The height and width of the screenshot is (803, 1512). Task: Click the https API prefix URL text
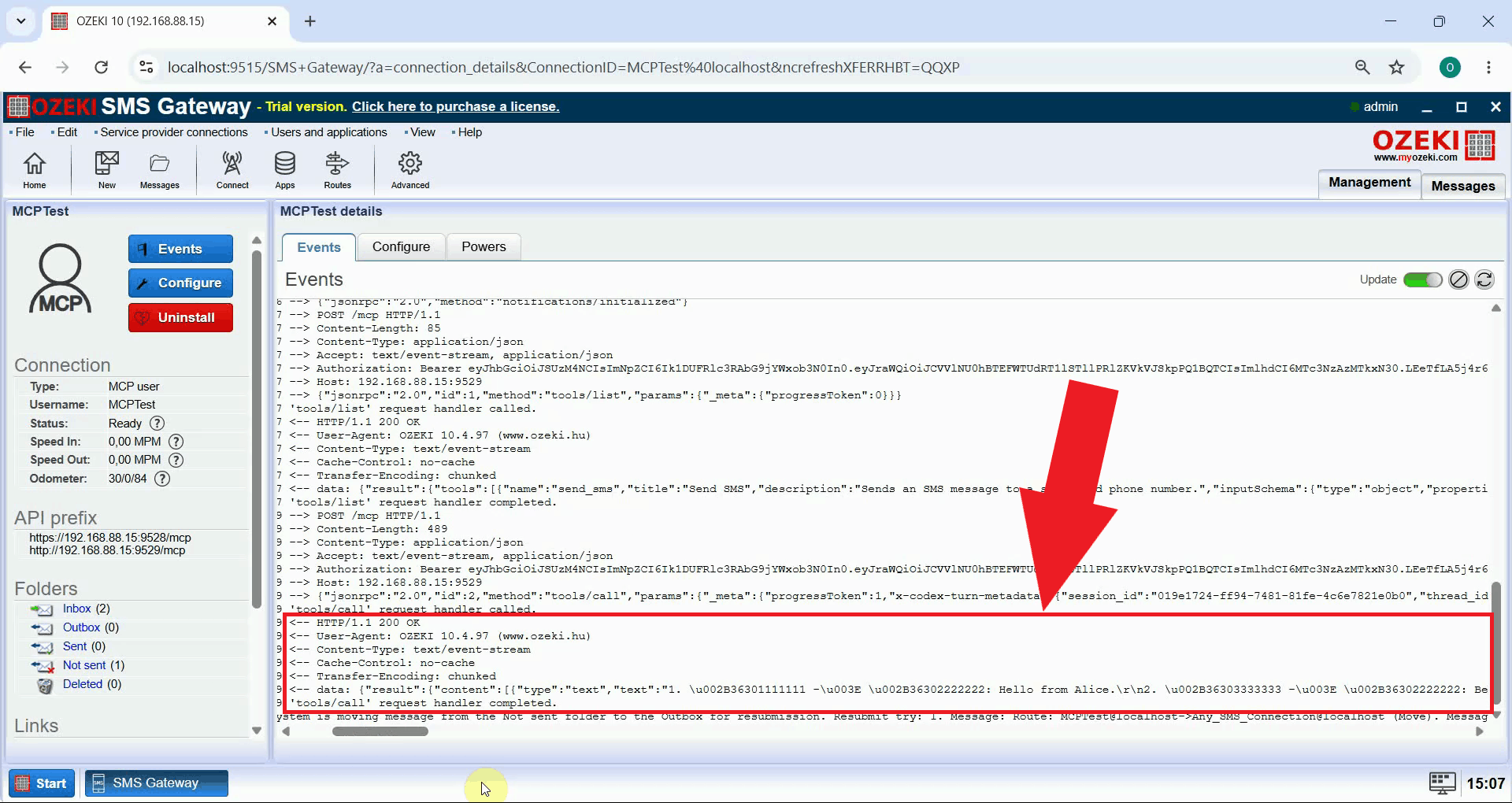[x=110, y=538]
